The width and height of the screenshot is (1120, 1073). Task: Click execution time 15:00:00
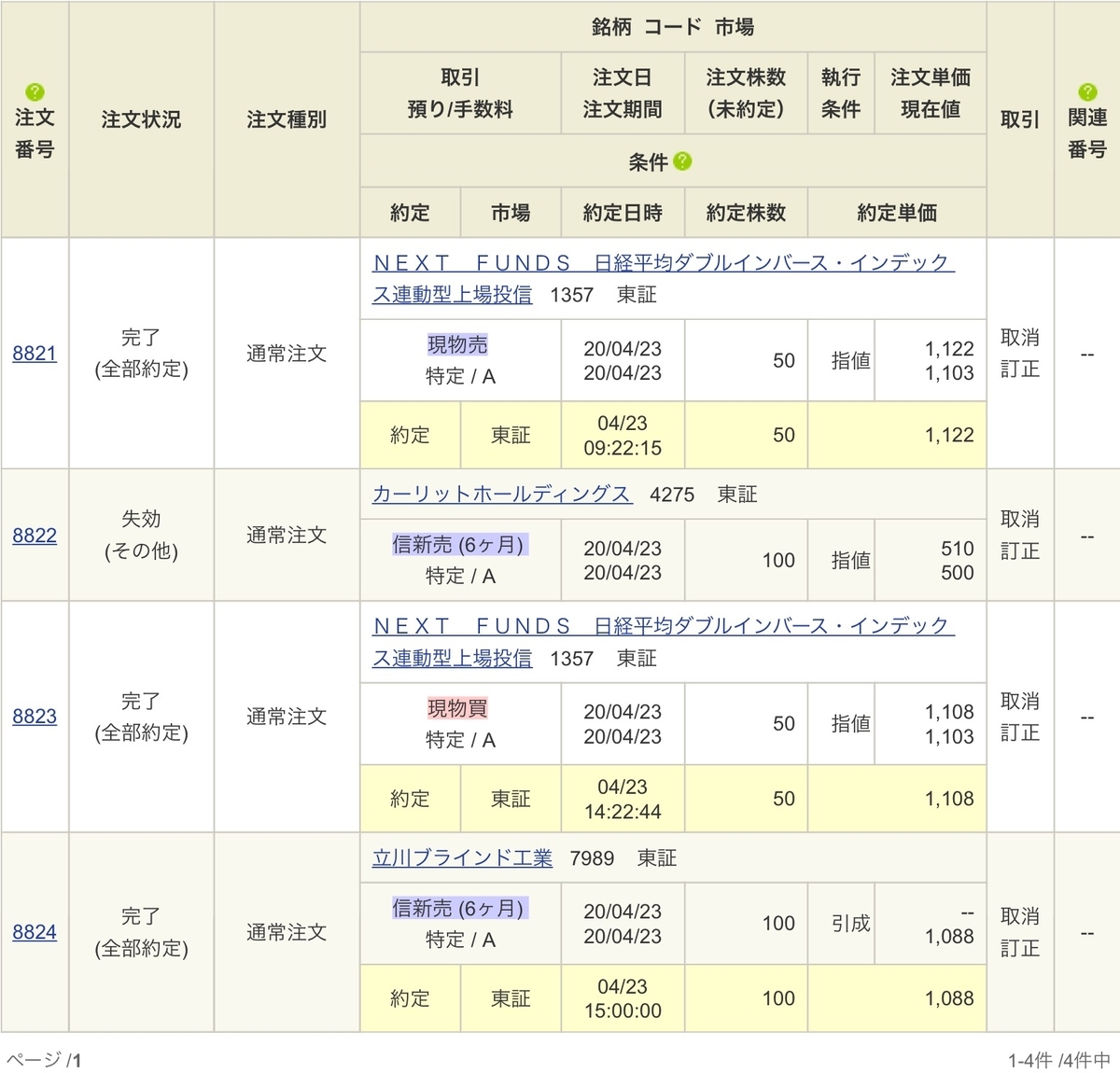[623, 1011]
